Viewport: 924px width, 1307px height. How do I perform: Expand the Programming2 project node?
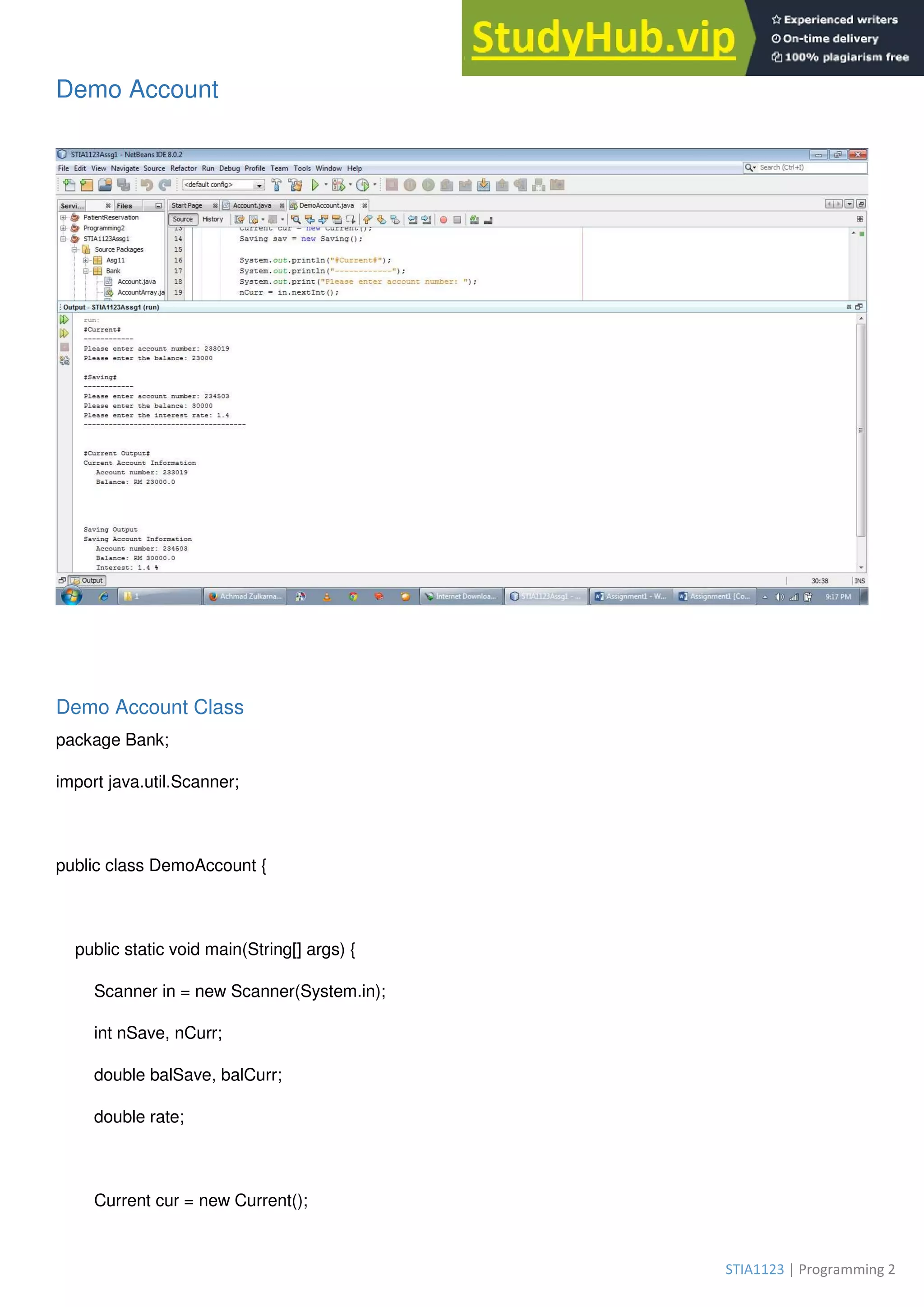(x=63, y=228)
